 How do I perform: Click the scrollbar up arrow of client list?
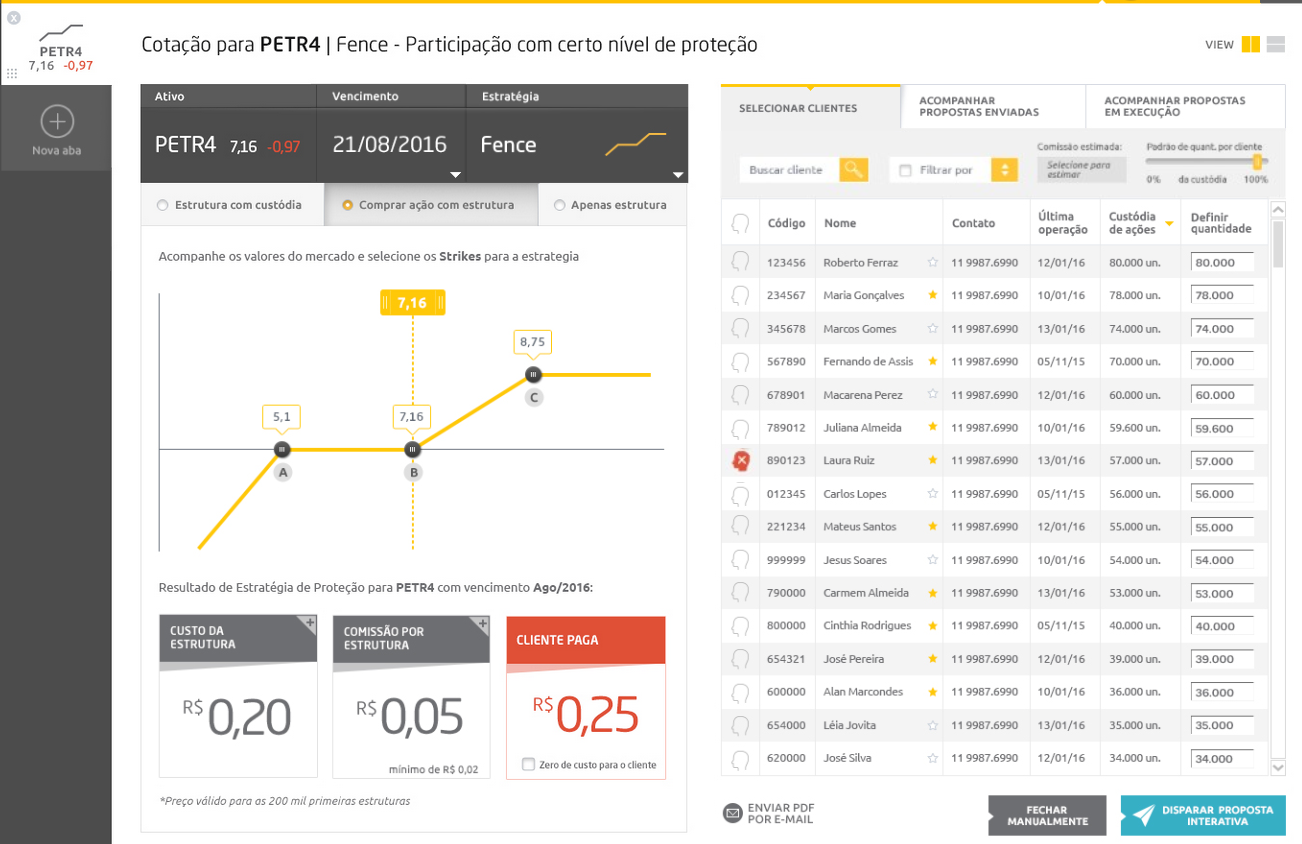pyautogui.click(x=1277, y=210)
